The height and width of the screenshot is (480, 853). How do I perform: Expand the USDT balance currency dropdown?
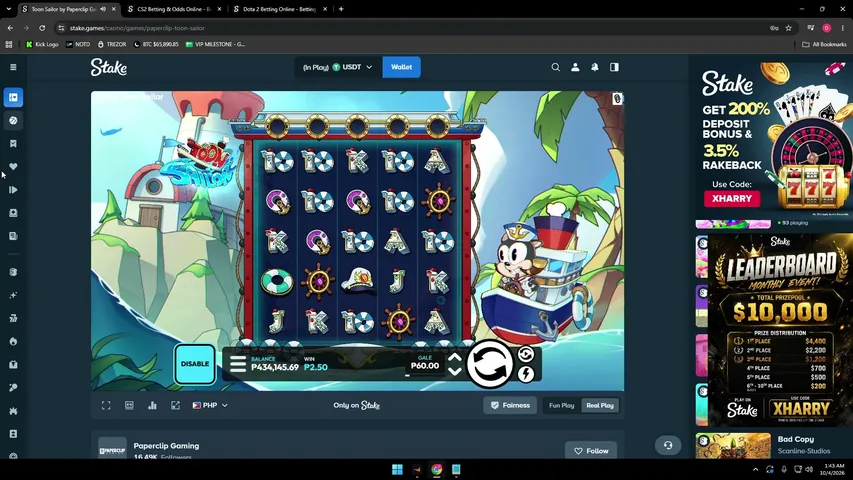point(338,67)
